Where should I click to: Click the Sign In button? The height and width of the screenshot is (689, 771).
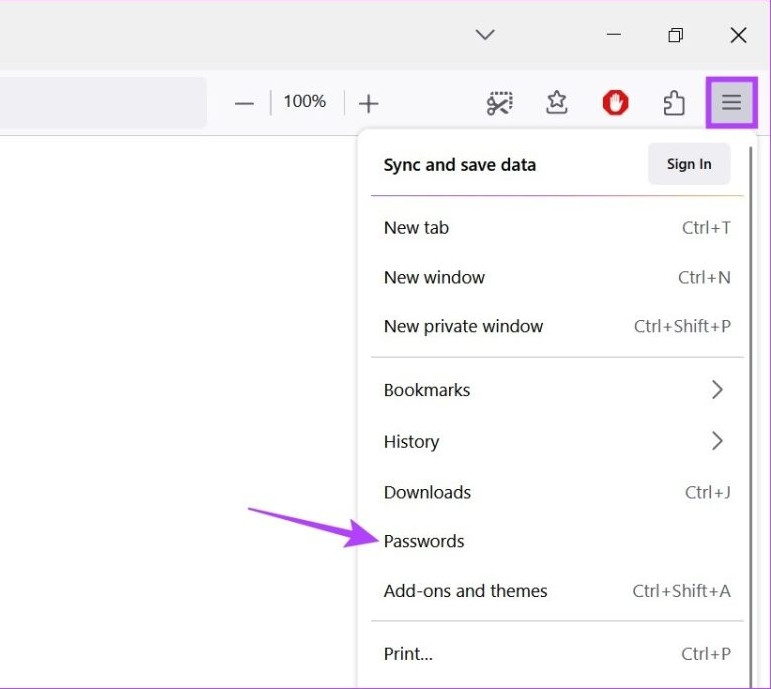click(x=689, y=164)
